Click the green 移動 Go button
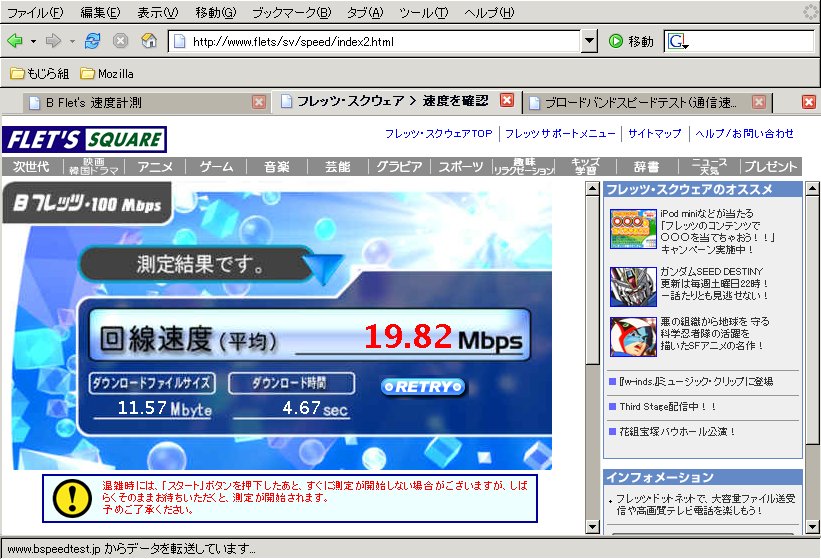The width and height of the screenshot is (821, 559). tap(631, 41)
